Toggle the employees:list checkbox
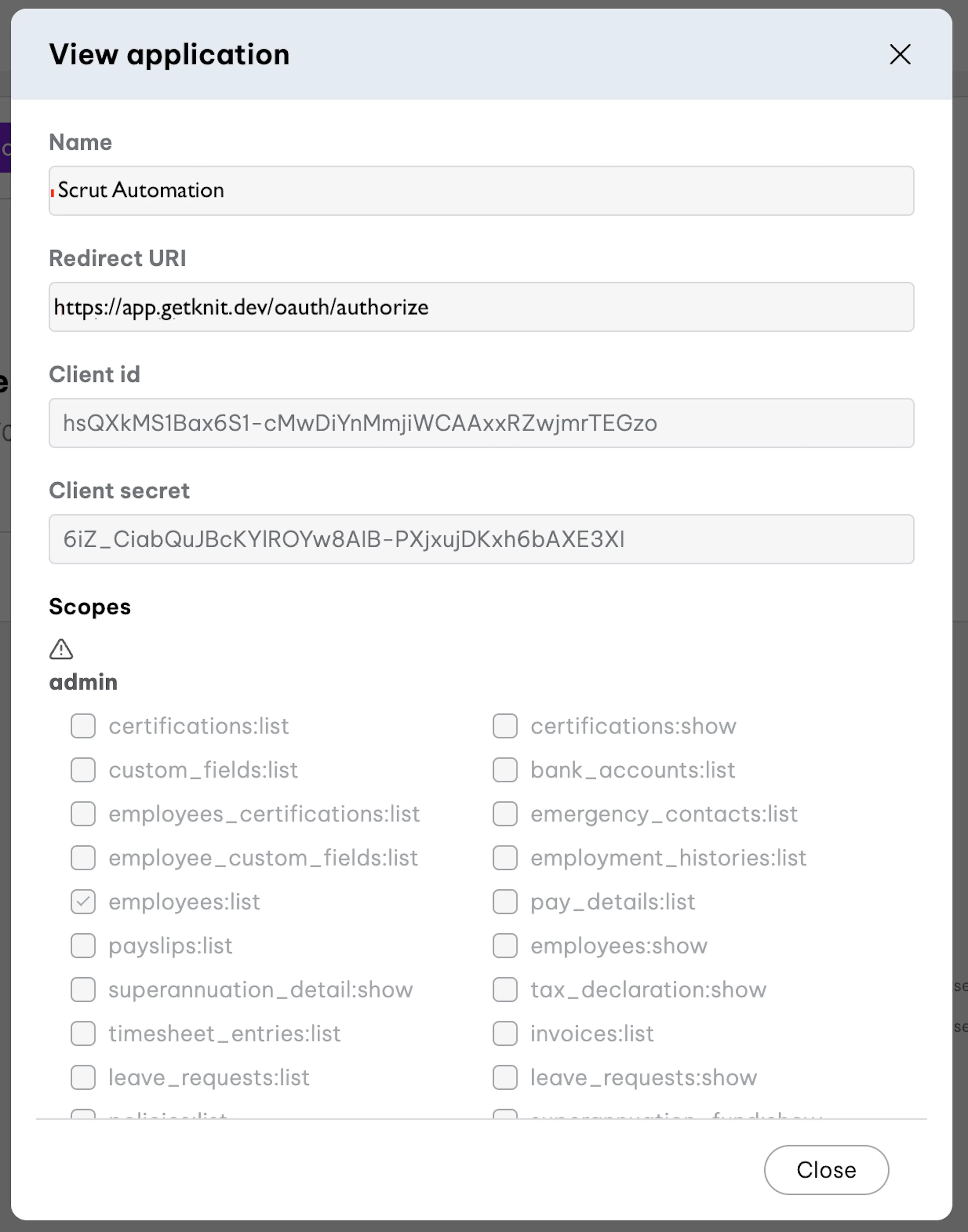Viewport: 968px width, 1232px height. 83,901
